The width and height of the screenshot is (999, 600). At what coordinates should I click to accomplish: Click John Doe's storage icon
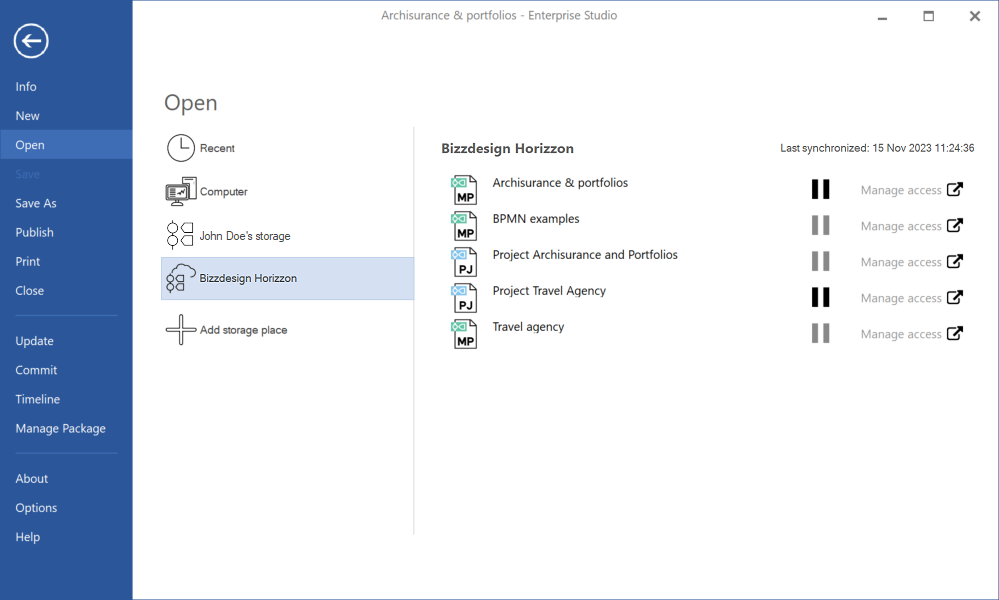(180, 236)
